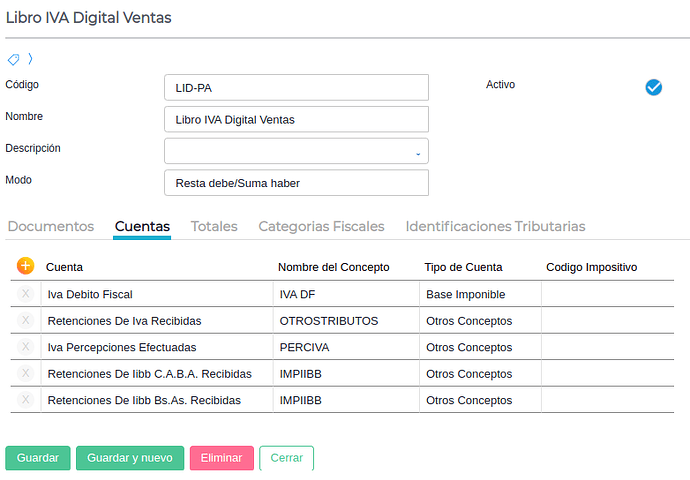Click the red Eliminar button
The width and height of the screenshot is (690, 480).
[222, 458]
